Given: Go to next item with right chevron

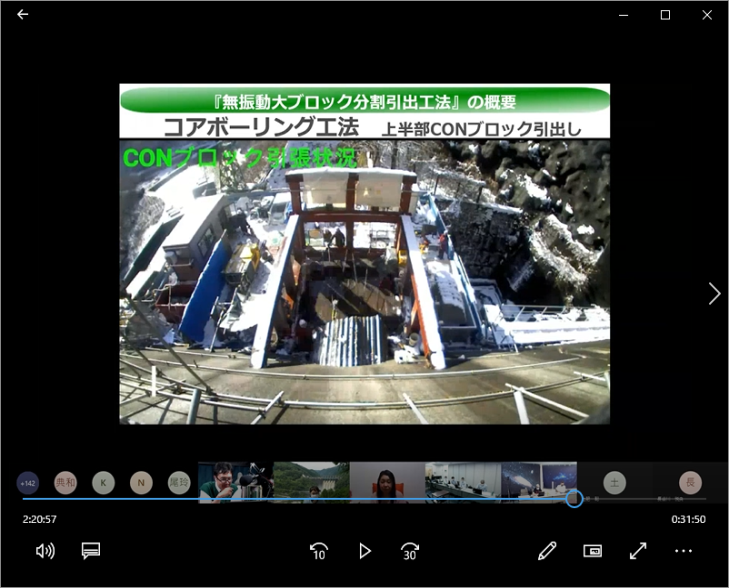Looking at the screenshot, I should pos(714,293).
